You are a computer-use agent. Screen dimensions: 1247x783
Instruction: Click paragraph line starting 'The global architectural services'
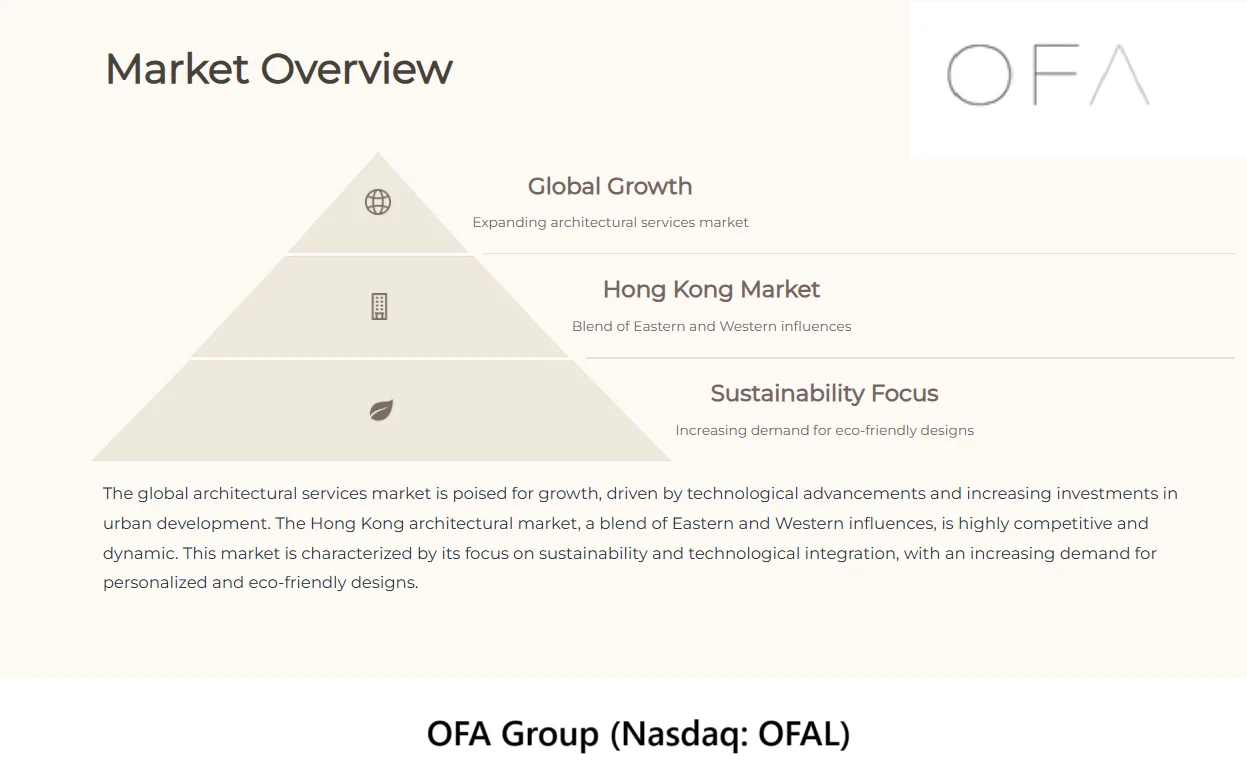pyautogui.click(x=640, y=493)
